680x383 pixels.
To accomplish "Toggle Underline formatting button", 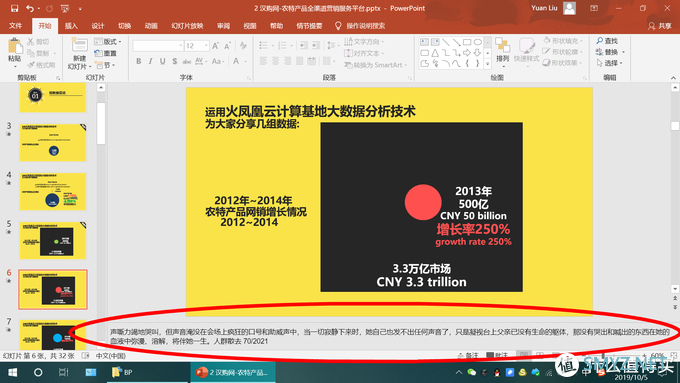I will pyautogui.click(x=162, y=61).
